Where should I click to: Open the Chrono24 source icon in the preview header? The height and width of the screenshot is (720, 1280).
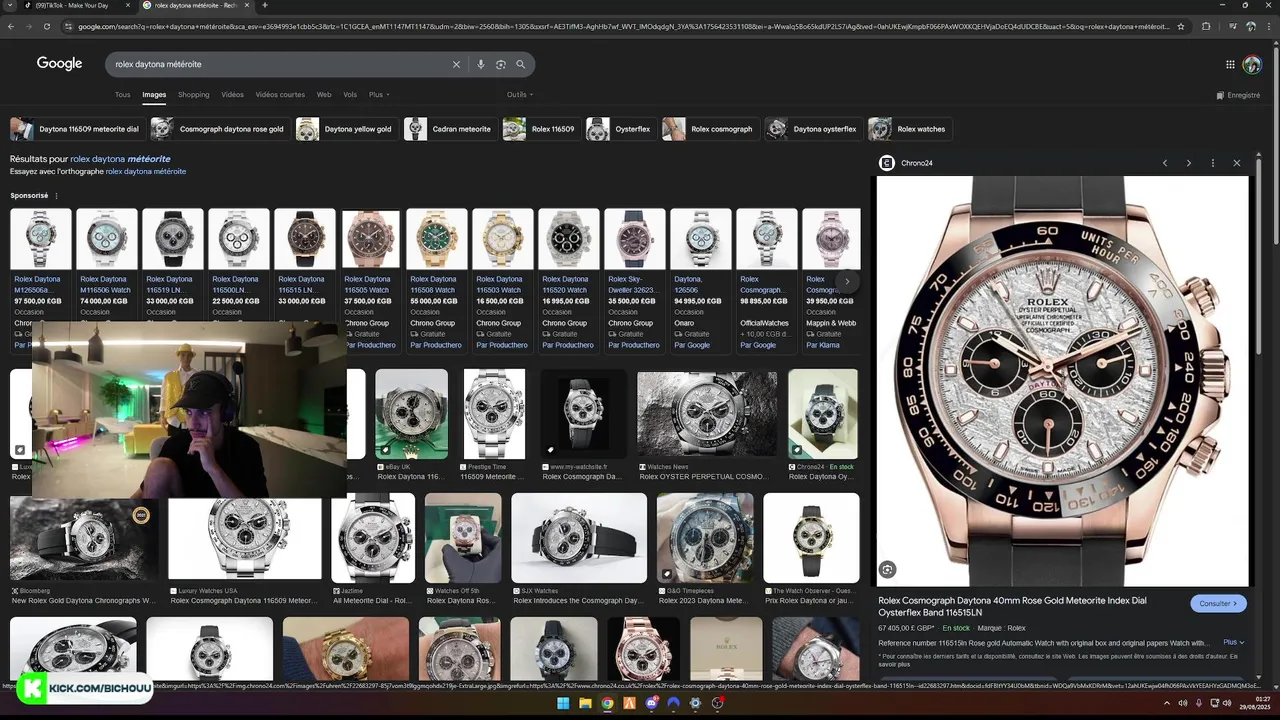tap(886, 163)
